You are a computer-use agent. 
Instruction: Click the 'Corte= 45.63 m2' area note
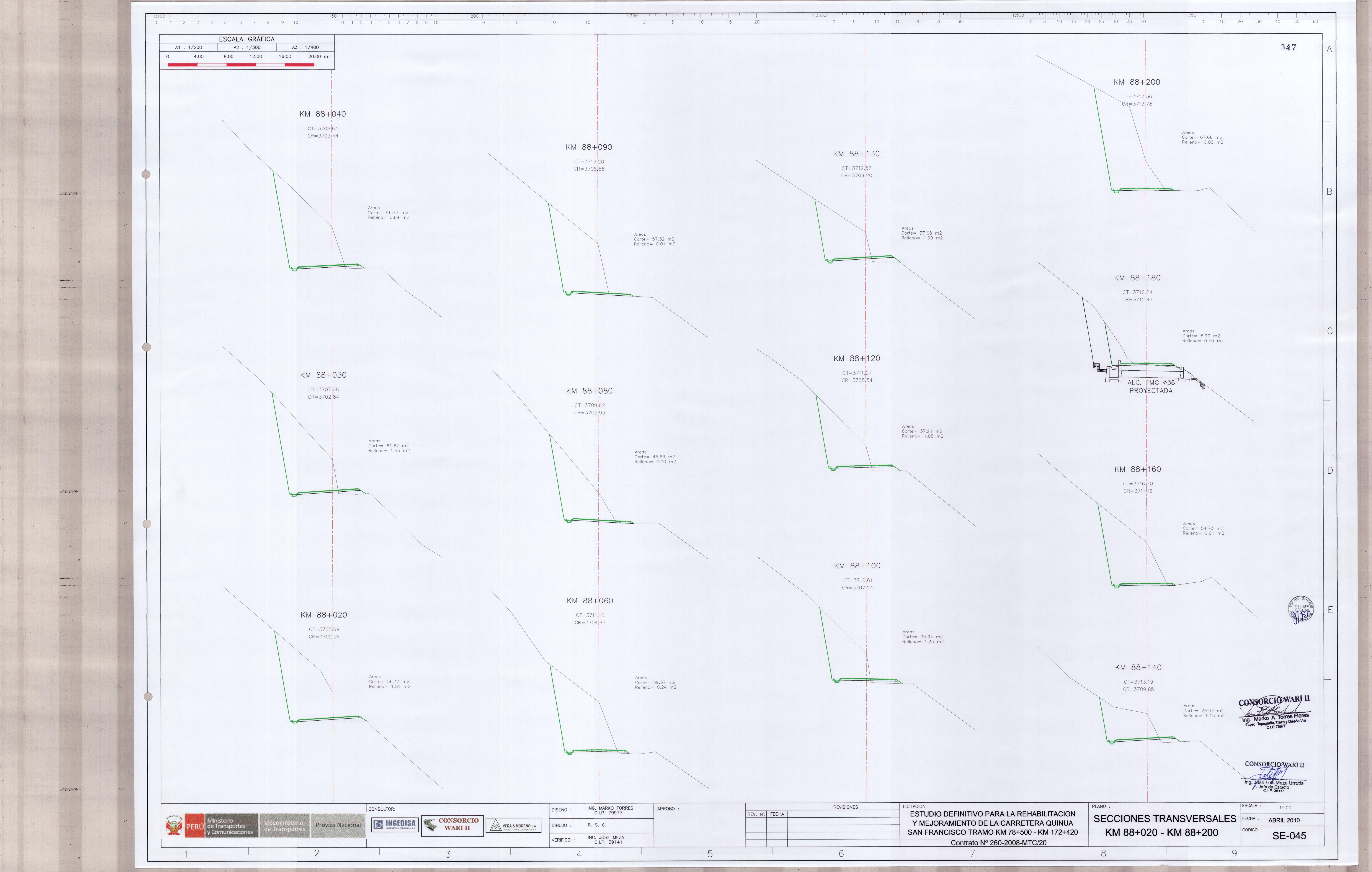[x=655, y=457]
